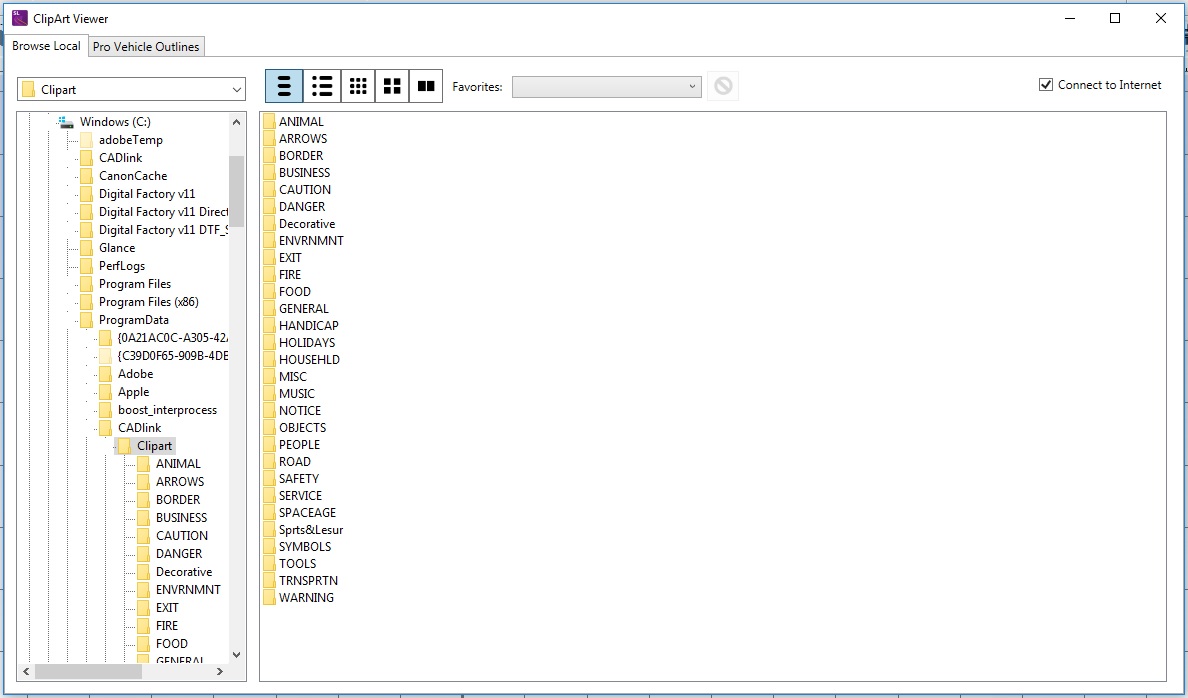This screenshot has width=1188, height=698.
Task: Open the WARNING folder in file list
Action: tap(306, 598)
